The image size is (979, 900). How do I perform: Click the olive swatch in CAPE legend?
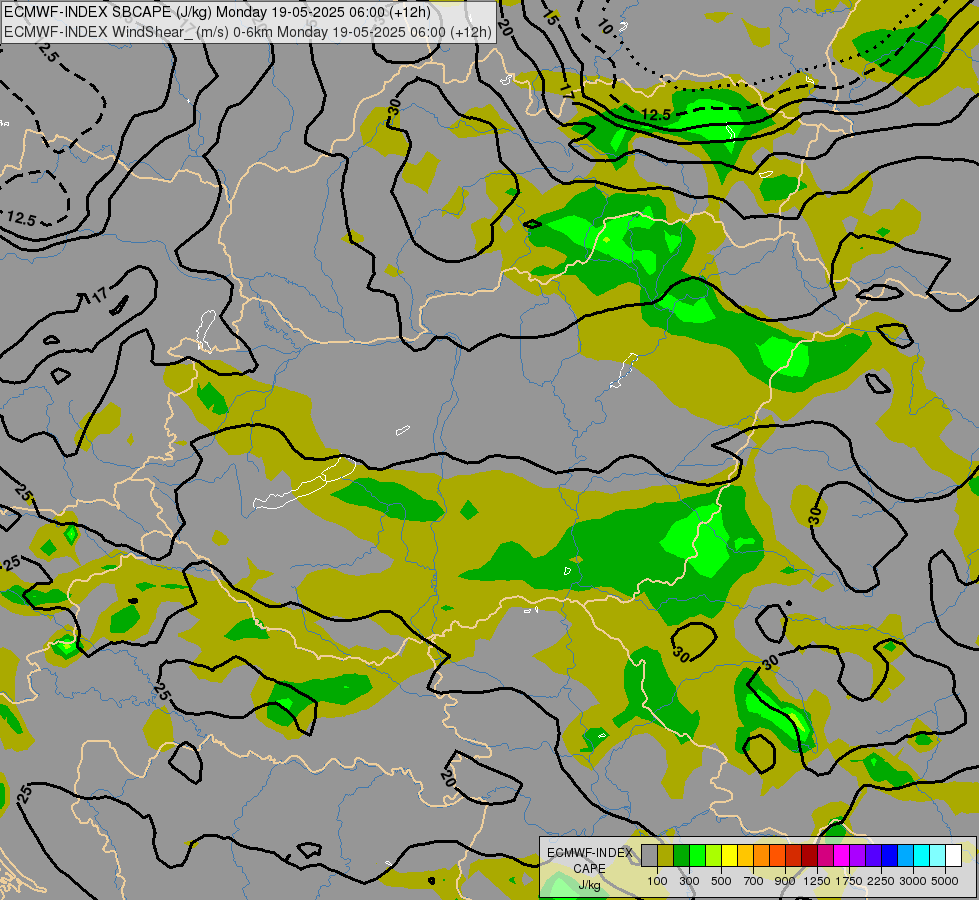point(666,856)
